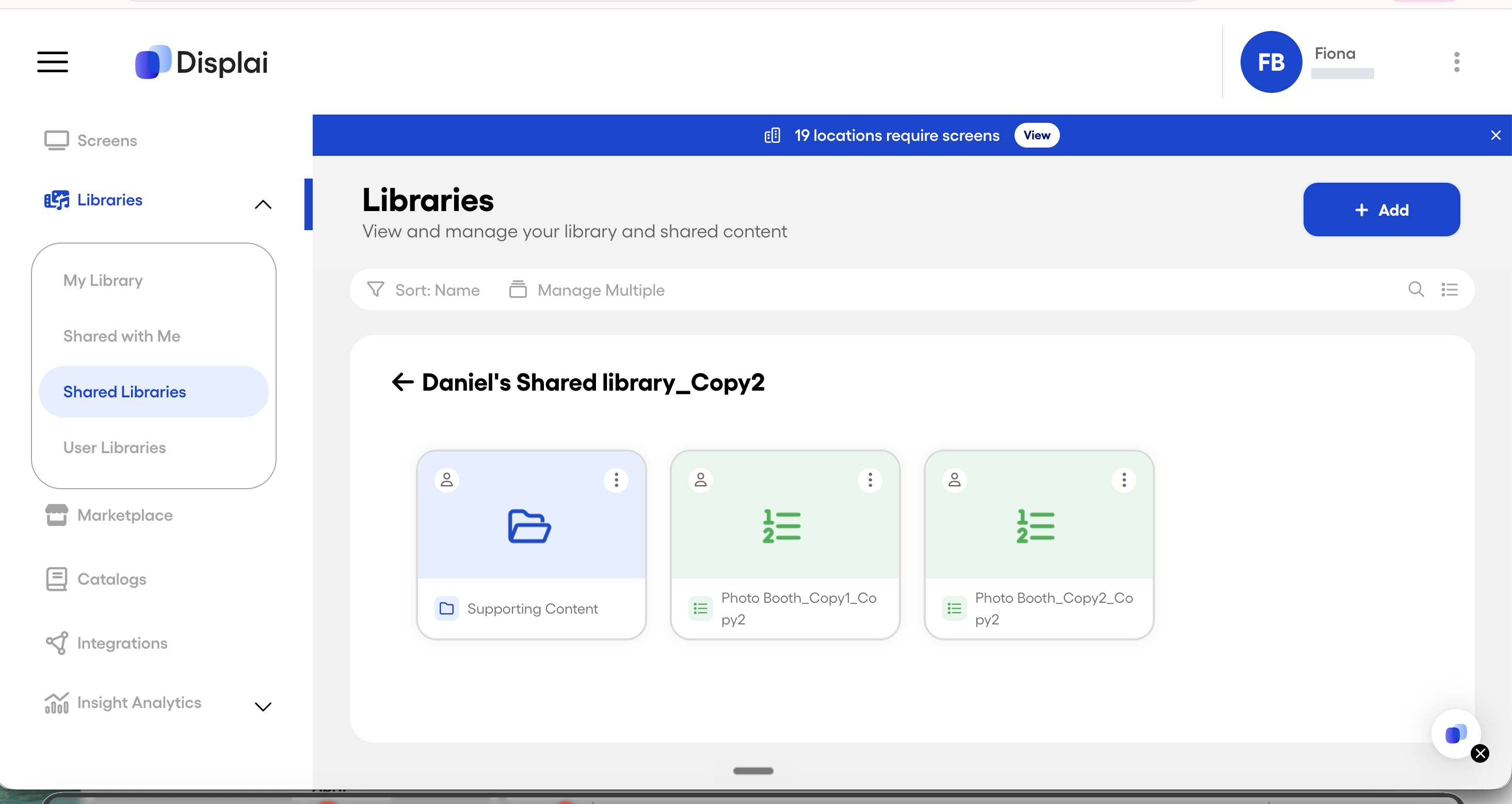The image size is (1512, 804).
Task: Click the bottom drag handle bar
Action: point(753,770)
